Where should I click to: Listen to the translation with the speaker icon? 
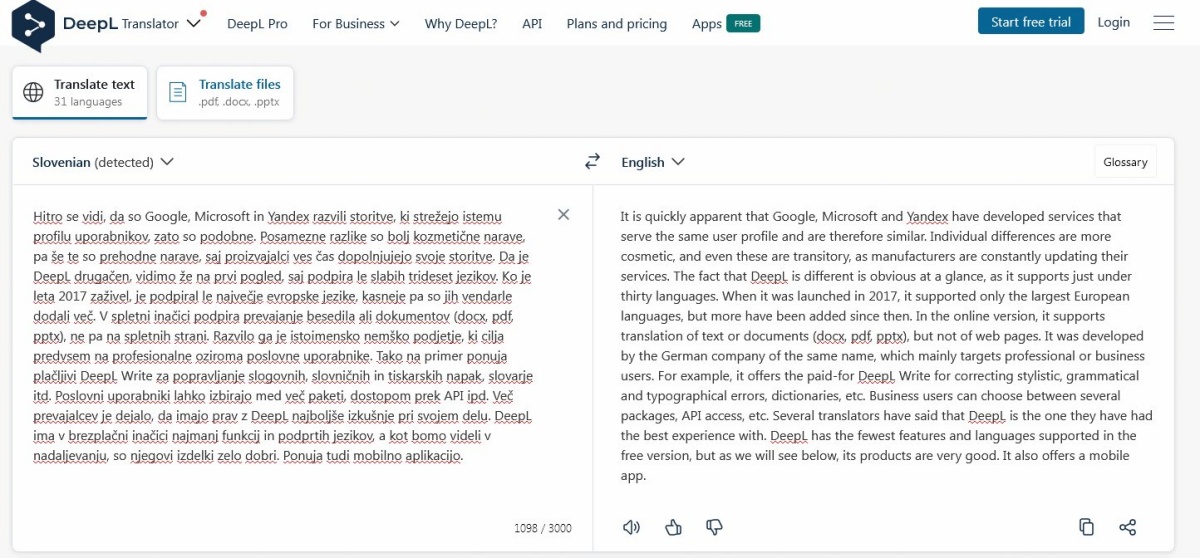[631, 527]
